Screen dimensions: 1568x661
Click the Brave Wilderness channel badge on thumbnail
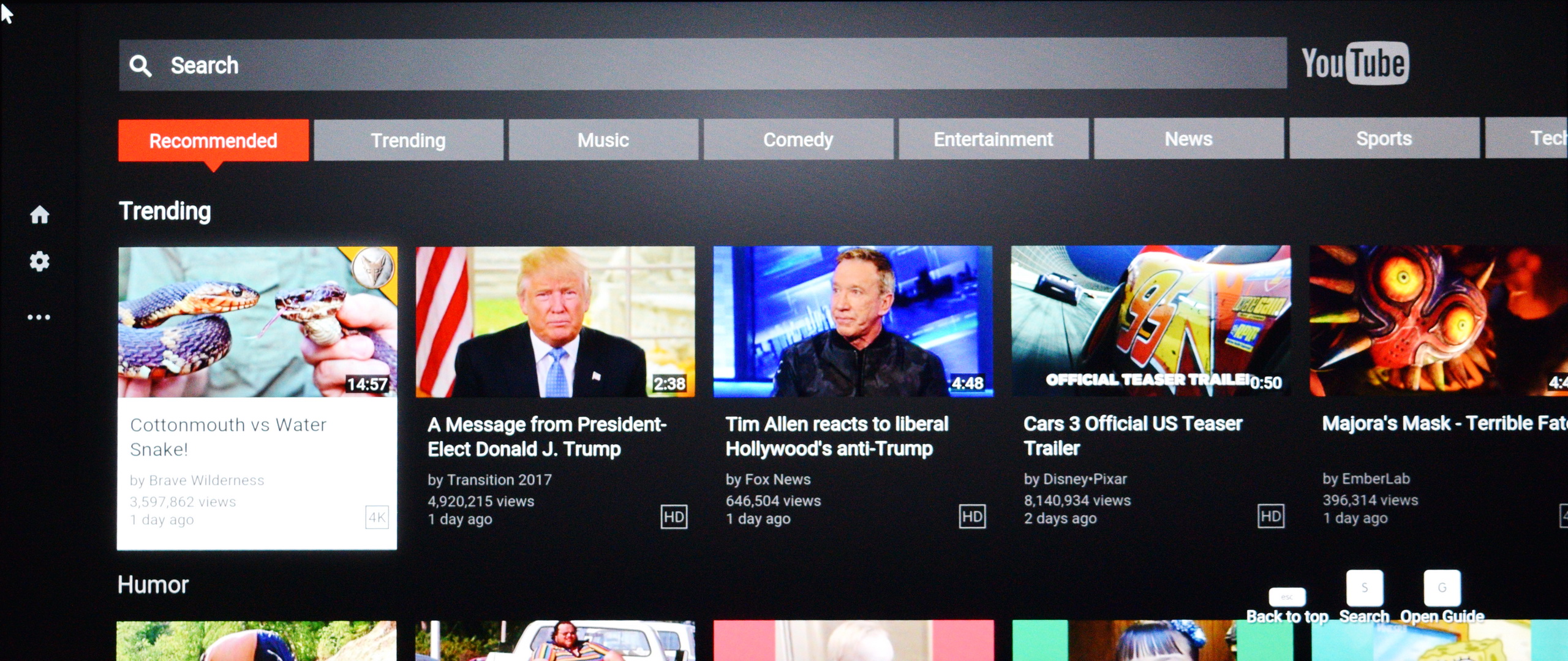coord(373,268)
